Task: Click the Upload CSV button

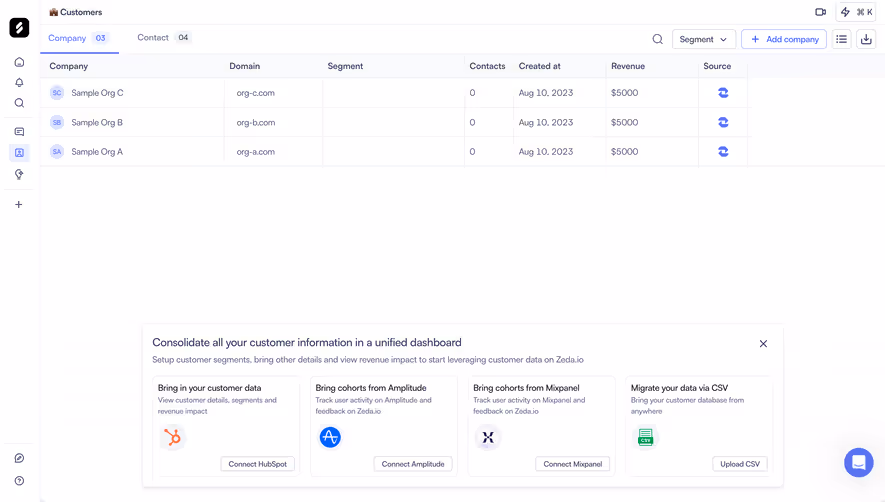Action: point(739,464)
